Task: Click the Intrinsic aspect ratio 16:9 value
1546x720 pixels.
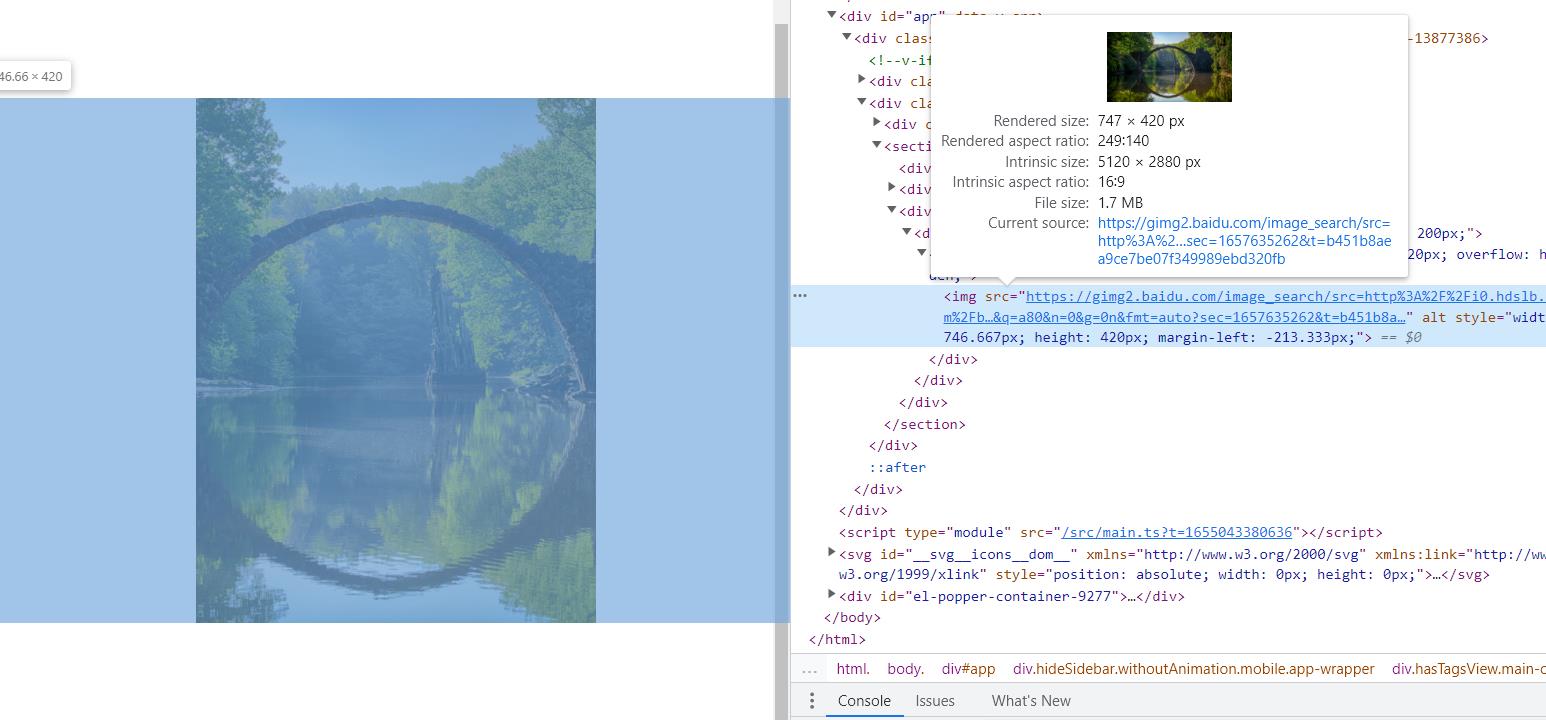Action: point(1111,182)
